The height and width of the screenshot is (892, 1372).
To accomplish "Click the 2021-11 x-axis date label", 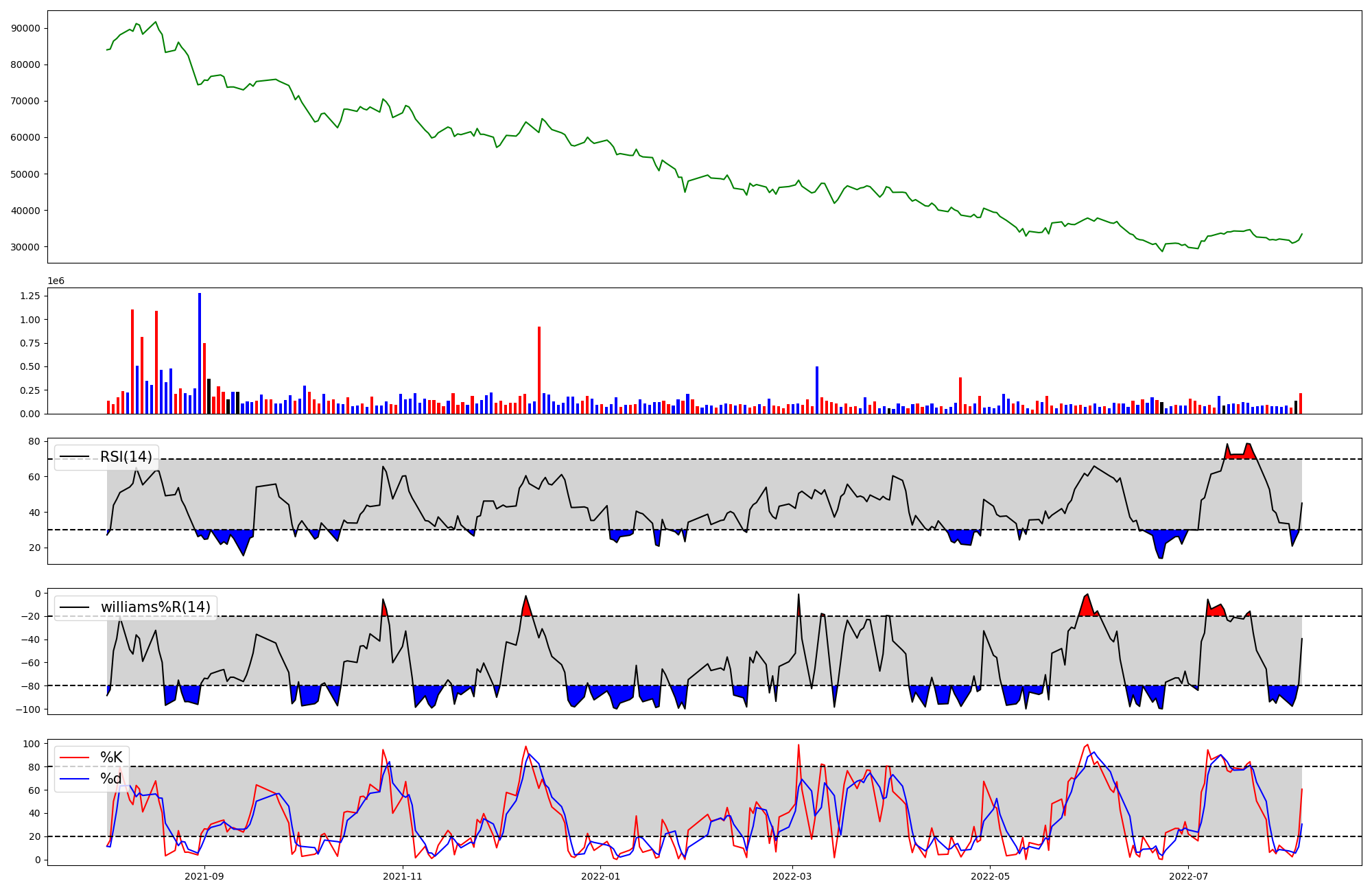I will (x=403, y=876).
